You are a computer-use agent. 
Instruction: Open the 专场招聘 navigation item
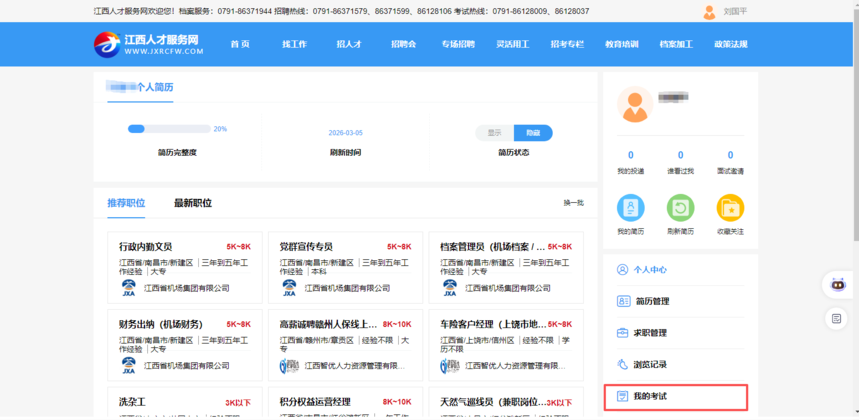click(459, 44)
